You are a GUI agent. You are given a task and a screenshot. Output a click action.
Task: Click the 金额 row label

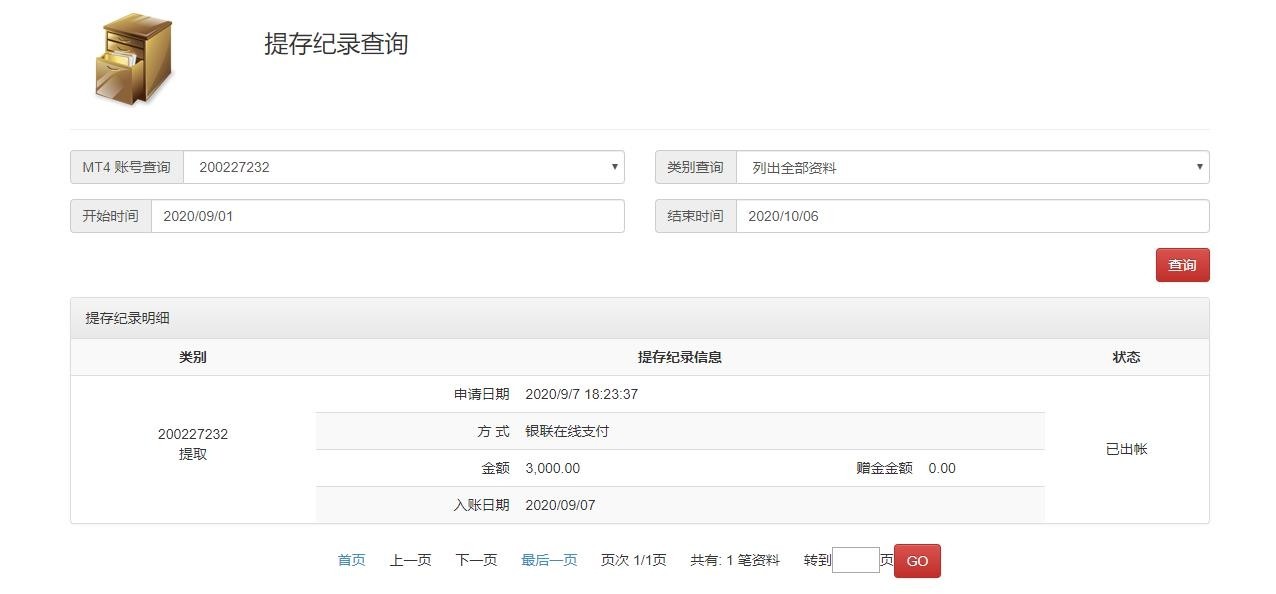pyautogui.click(x=496, y=468)
